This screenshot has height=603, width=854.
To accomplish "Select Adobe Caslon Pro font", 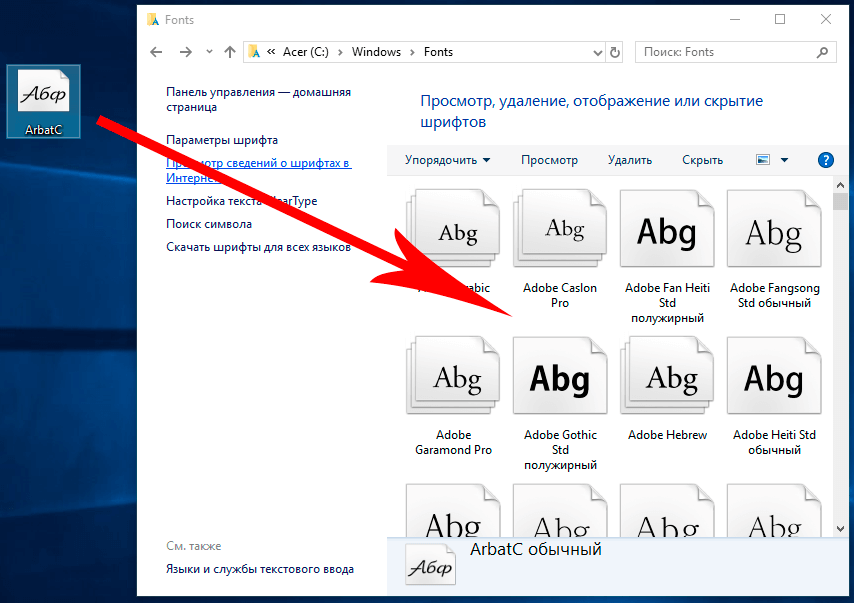I will 560,249.
